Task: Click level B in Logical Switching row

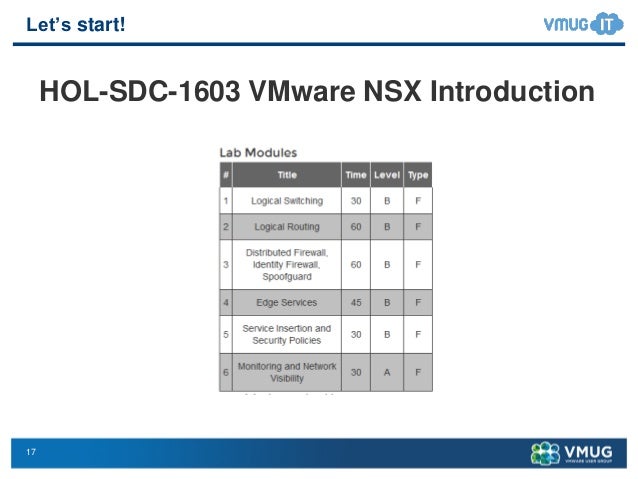Action: pyautogui.click(x=387, y=201)
